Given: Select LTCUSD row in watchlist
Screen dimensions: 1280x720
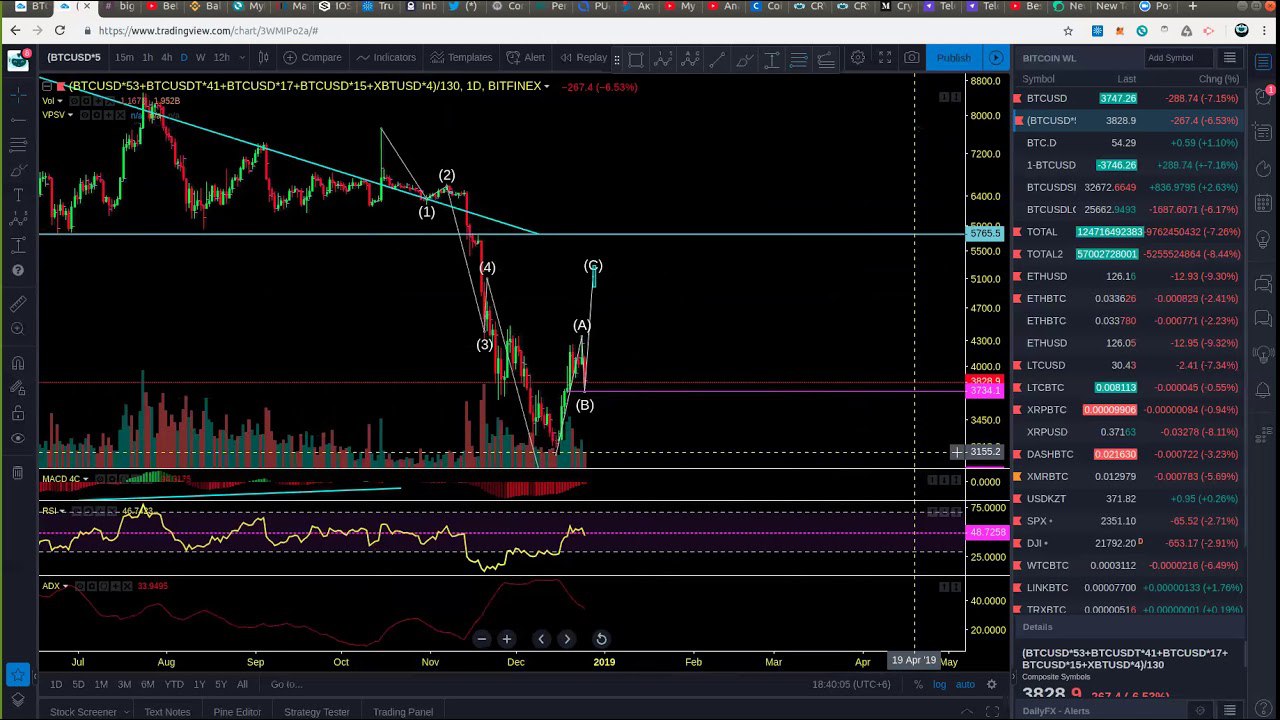Looking at the screenshot, I should [1127, 365].
